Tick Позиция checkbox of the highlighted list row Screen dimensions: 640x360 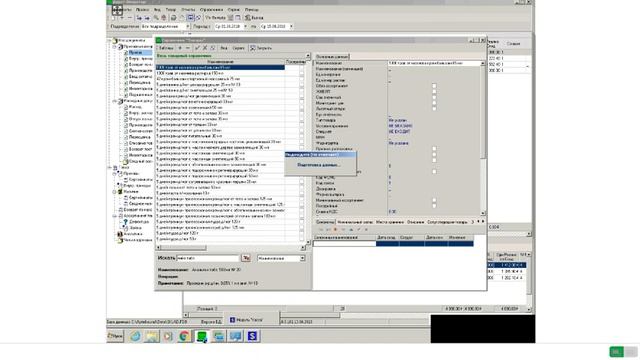(302, 68)
